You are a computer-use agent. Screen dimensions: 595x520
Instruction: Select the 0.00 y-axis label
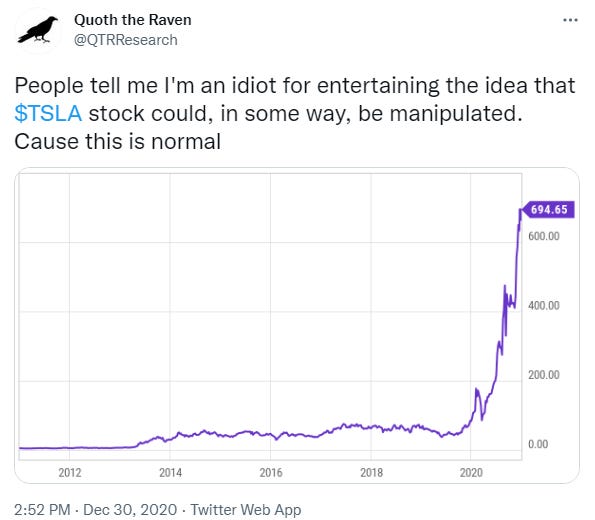tap(538, 444)
